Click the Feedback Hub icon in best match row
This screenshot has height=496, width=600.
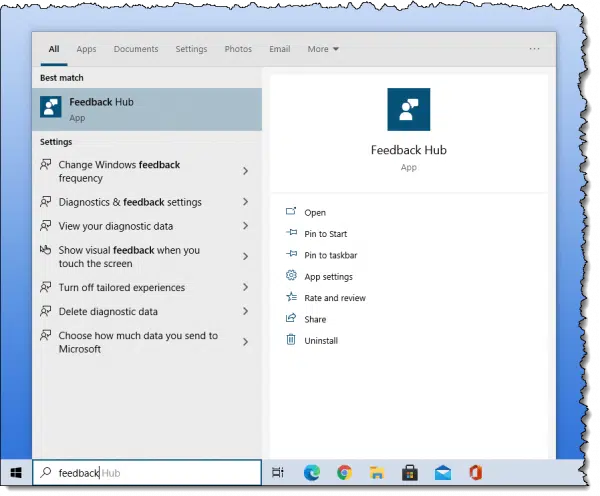click(51, 107)
